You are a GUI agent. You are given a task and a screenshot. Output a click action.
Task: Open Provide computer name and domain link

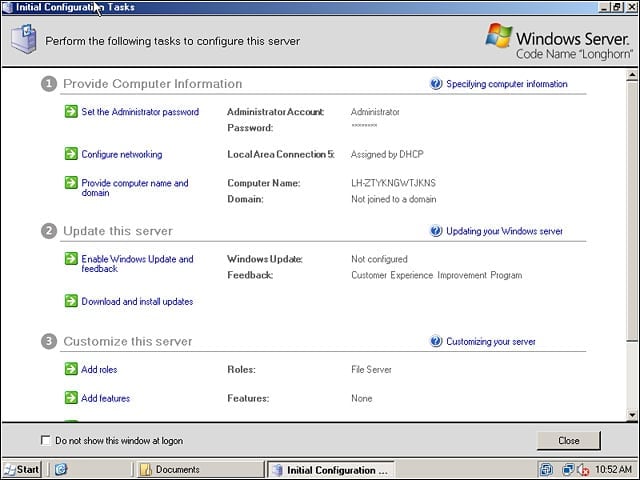point(135,188)
